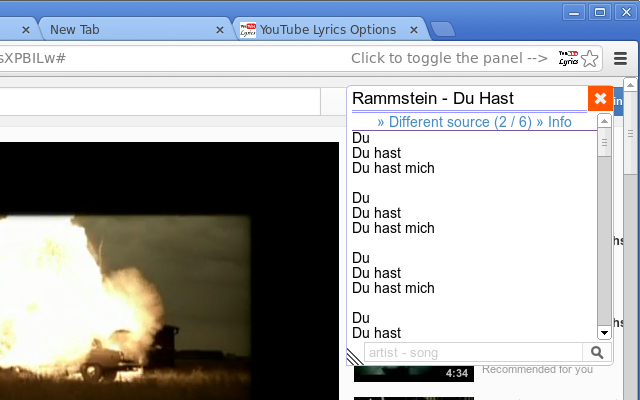The image size is (640, 400).
Task: Maximize the Chrome window
Action: coord(600,12)
